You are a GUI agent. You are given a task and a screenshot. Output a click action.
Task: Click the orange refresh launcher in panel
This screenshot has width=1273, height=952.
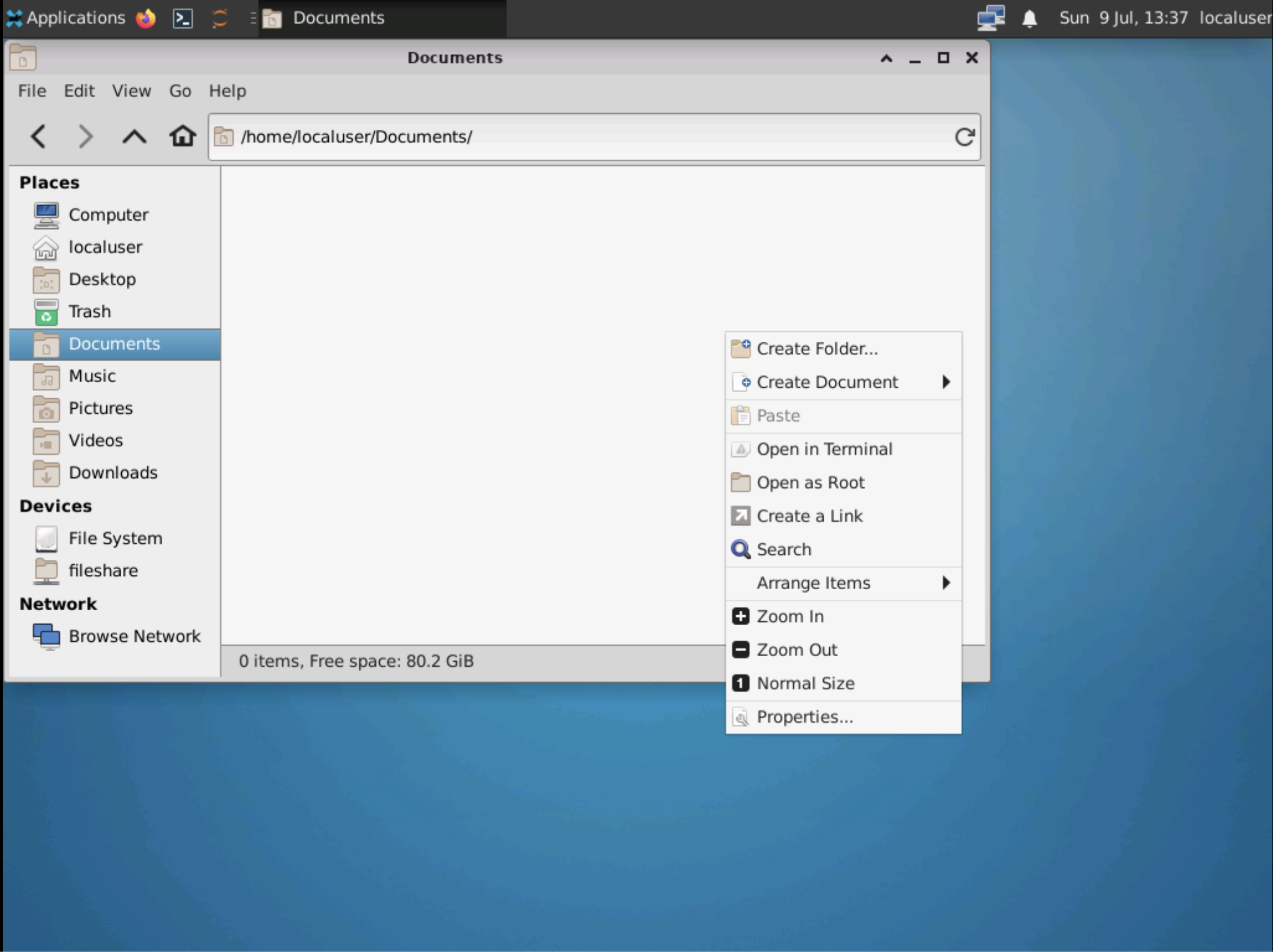click(219, 18)
